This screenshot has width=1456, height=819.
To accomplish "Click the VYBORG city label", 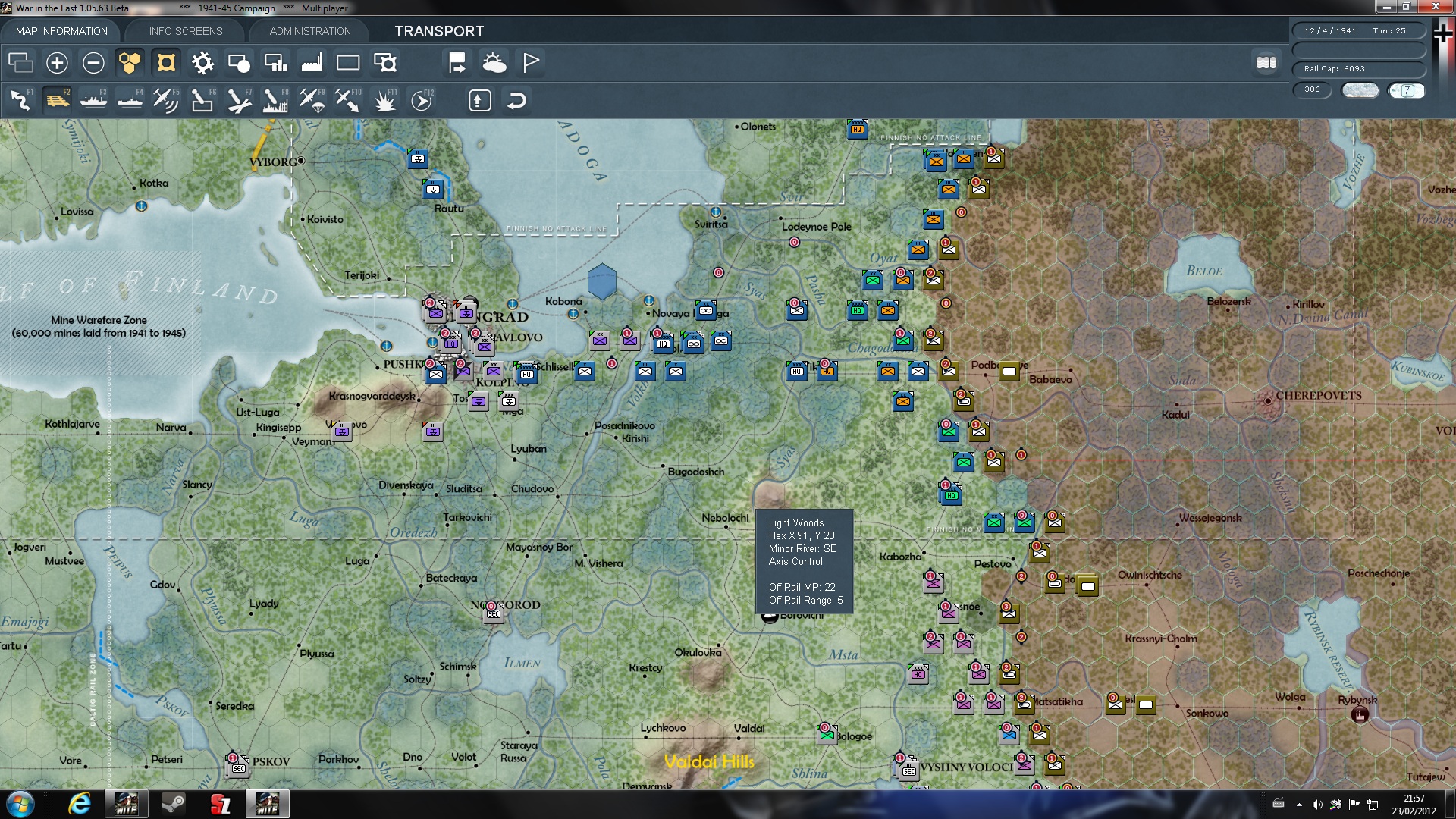I will pos(273,162).
